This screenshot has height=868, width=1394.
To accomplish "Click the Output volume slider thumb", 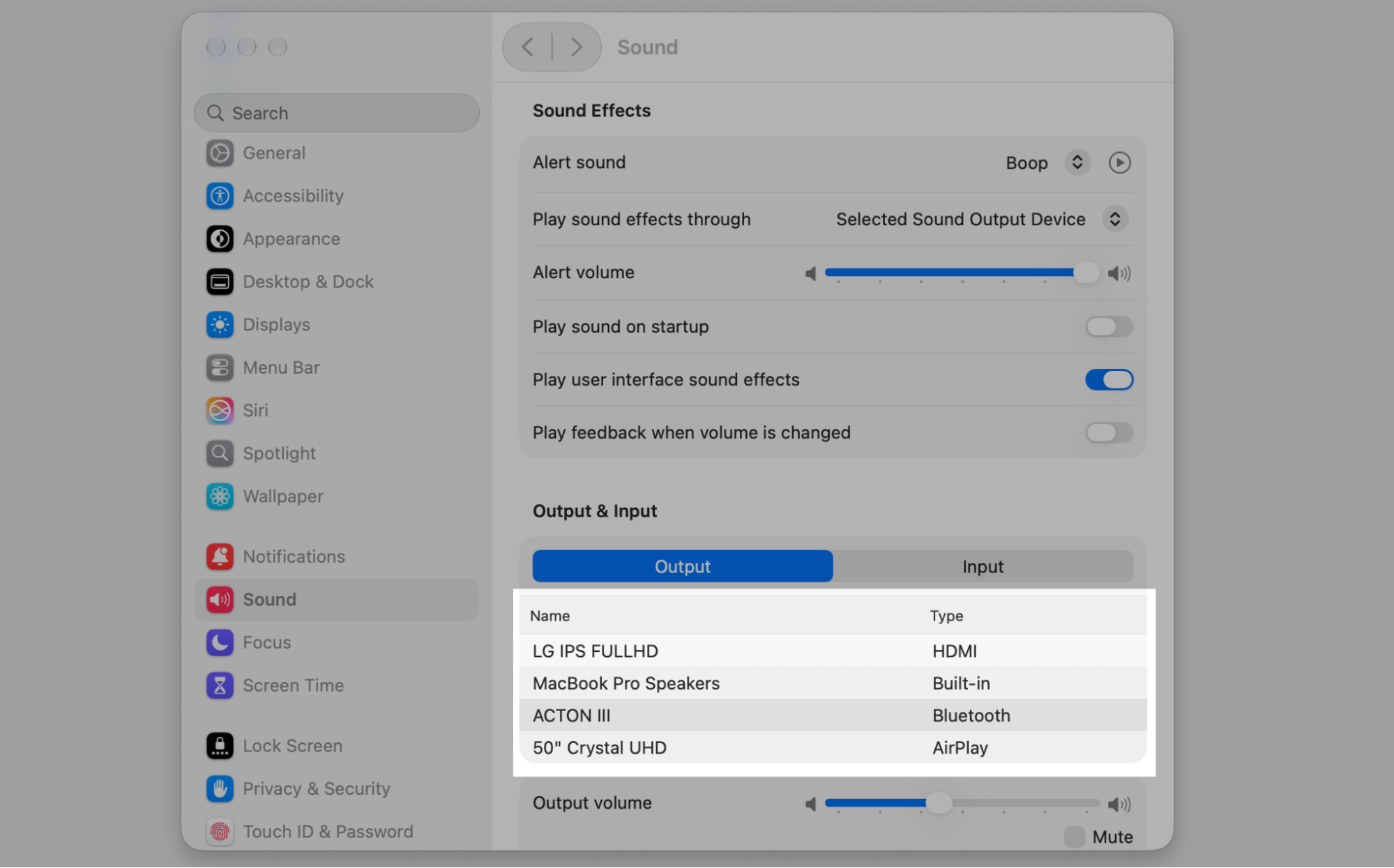I will pos(939,803).
